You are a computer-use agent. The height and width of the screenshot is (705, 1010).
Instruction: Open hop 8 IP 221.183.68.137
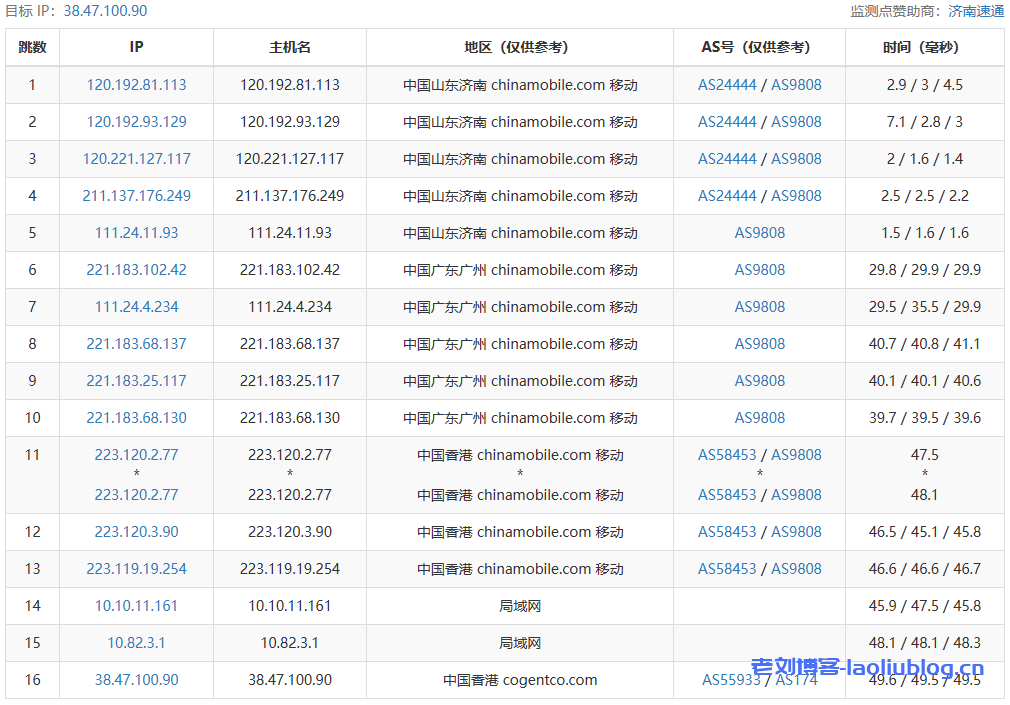(136, 343)
